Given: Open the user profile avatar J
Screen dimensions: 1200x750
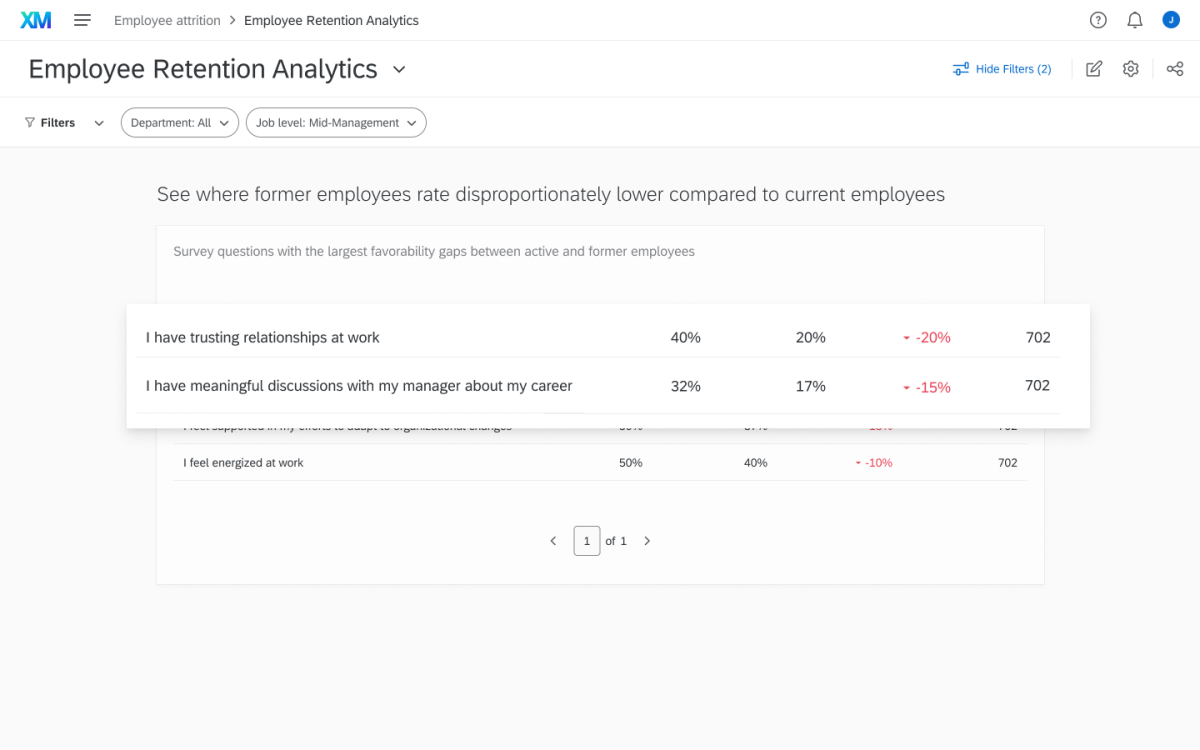Looking at the screenshot, I should (x=1170, y=19).
